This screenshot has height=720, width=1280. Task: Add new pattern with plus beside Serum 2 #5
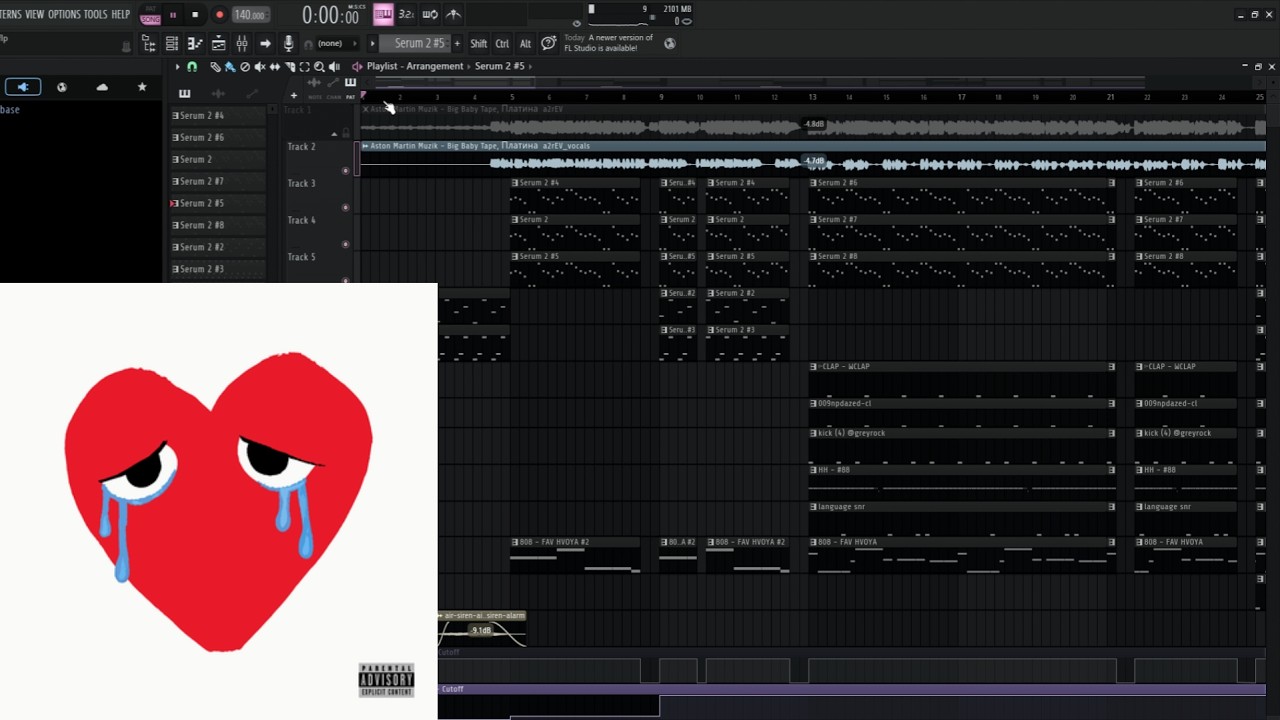(x=458, y=43)
